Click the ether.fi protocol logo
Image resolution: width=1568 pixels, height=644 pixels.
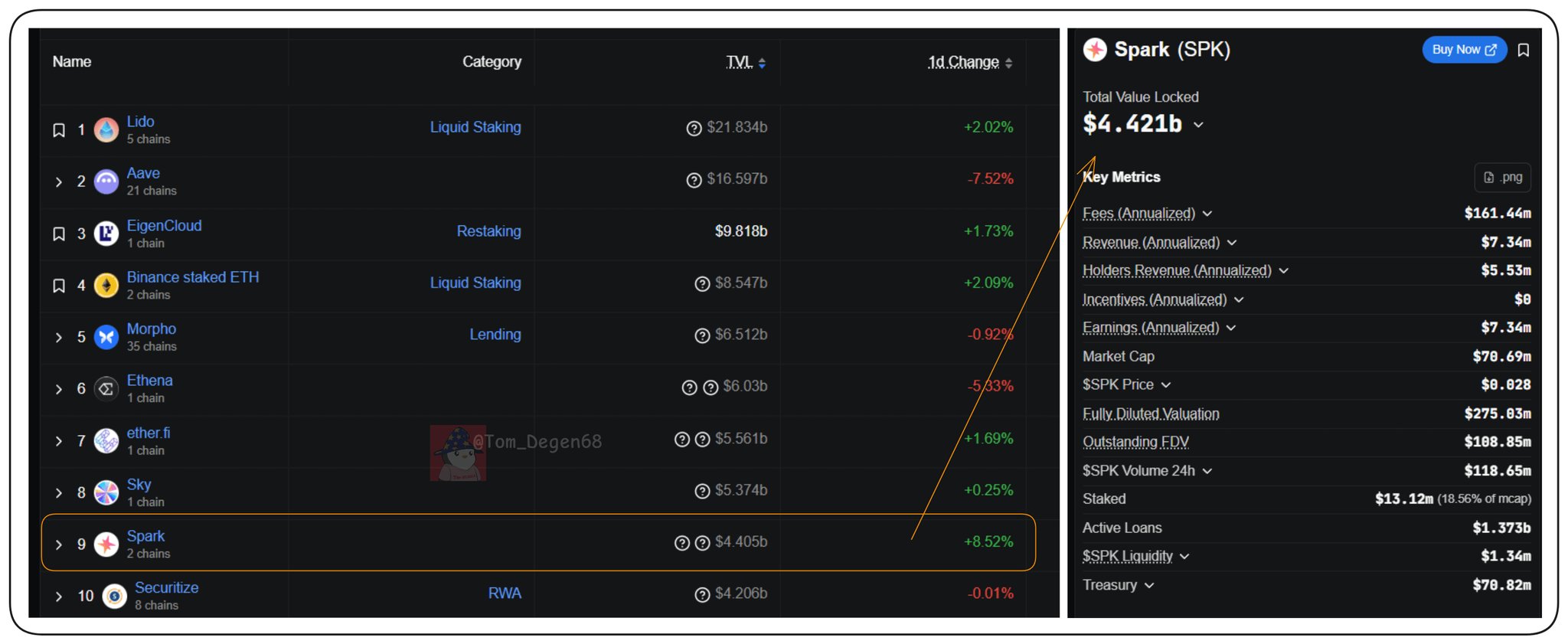106,441
